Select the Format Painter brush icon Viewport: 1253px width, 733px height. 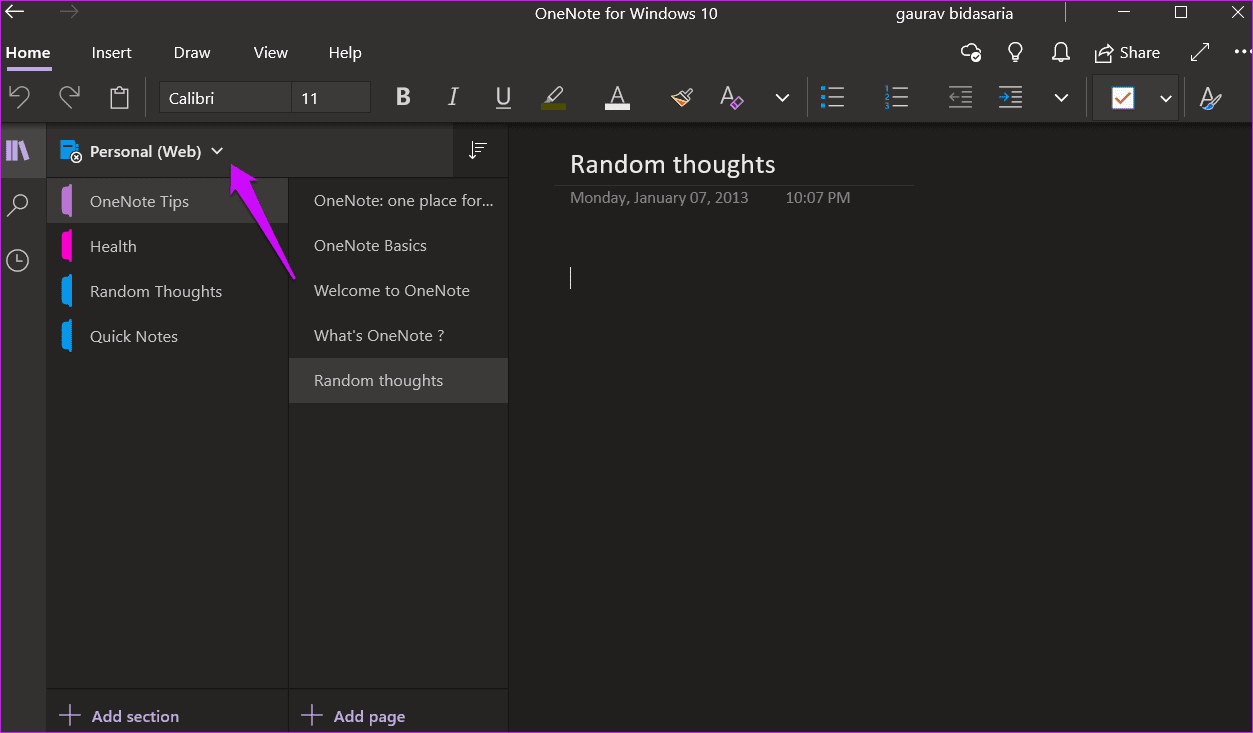pyautogui.click(x=682, y=97)
